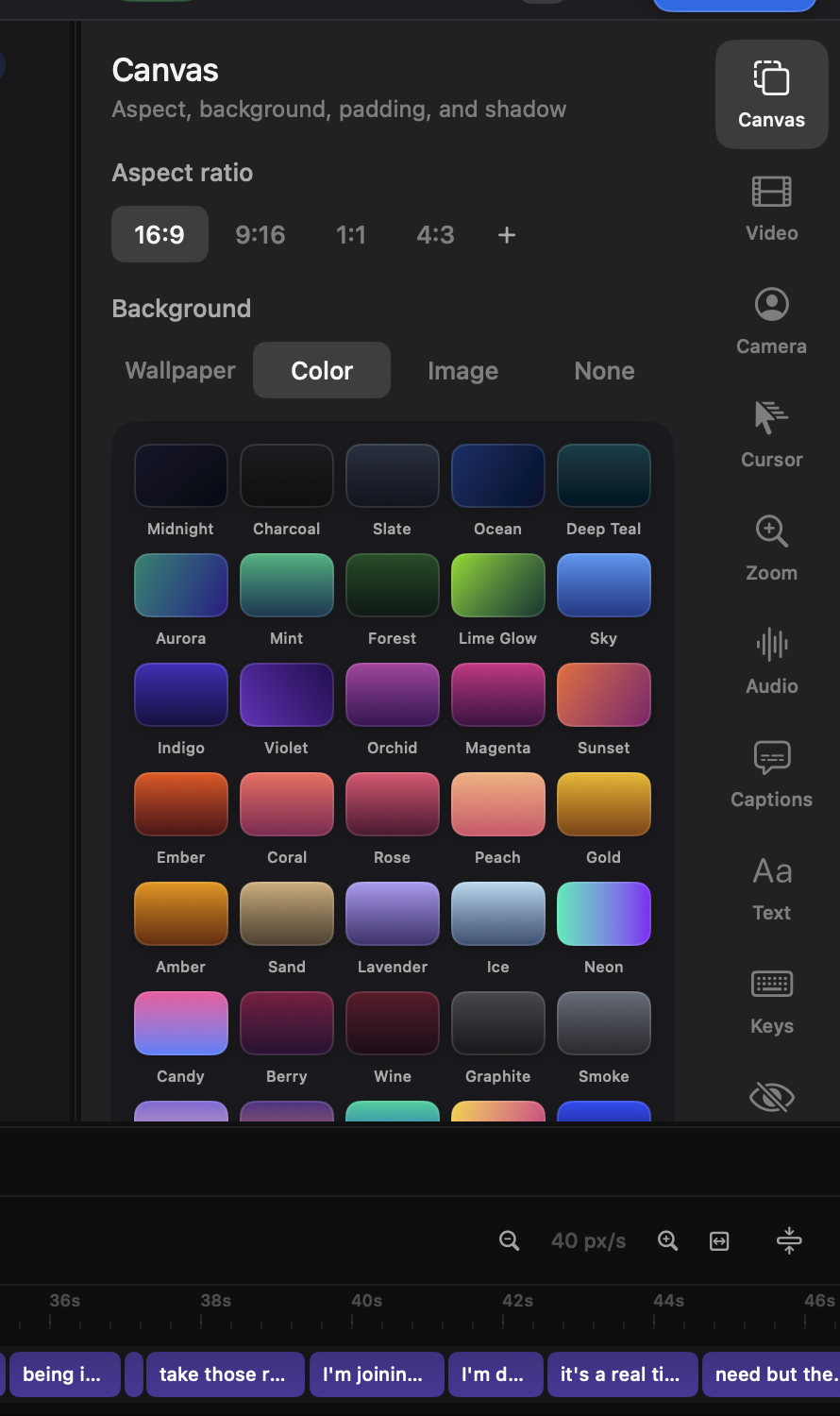Choose Amber color swatch
The height and width of the screenshot is (1416, 840).
click(180, 914)
